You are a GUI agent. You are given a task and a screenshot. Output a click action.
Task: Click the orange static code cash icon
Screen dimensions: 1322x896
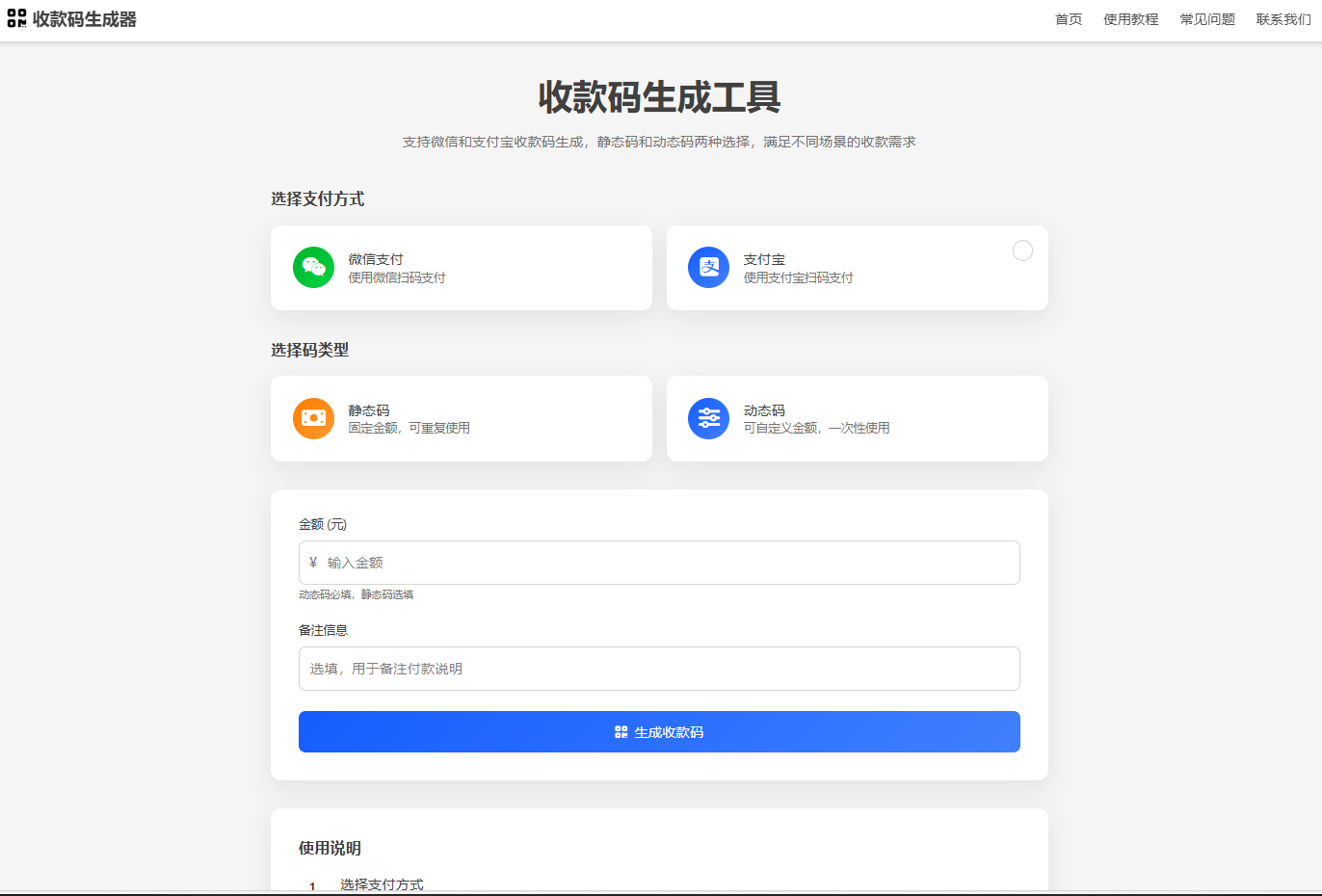click(x=313, y=418)
